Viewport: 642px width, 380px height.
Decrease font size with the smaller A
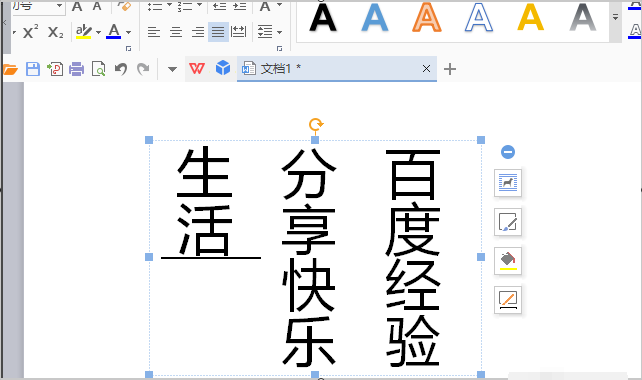97,6
